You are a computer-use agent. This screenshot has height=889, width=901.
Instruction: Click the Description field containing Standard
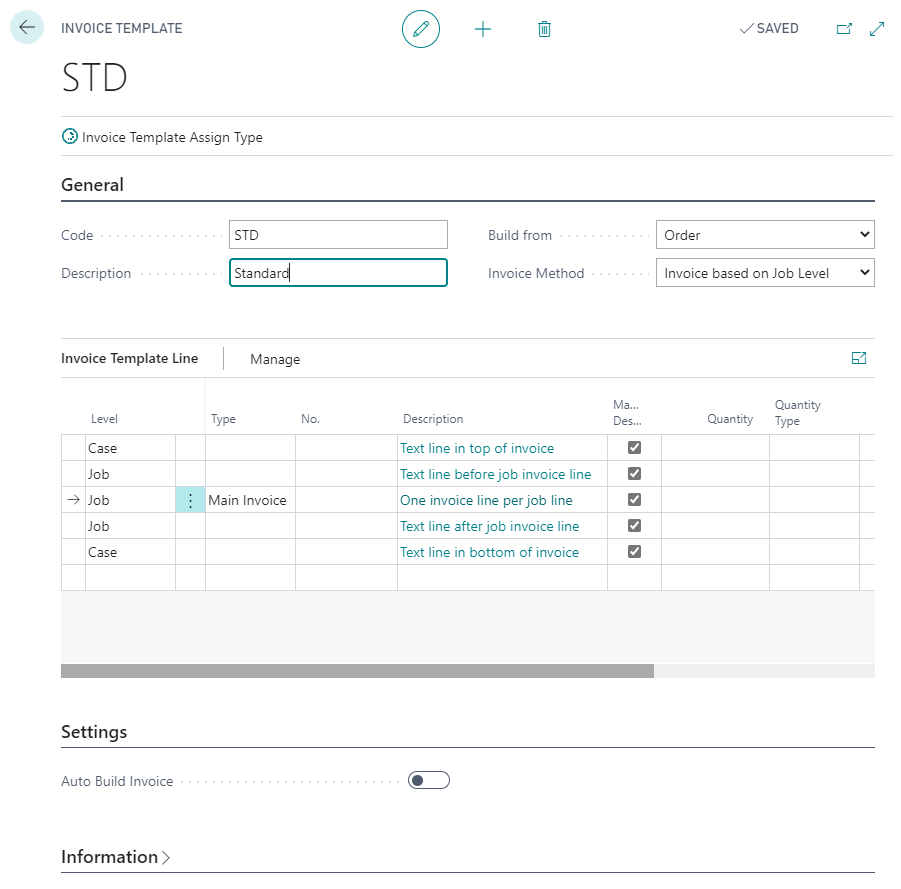coord(338,273)
